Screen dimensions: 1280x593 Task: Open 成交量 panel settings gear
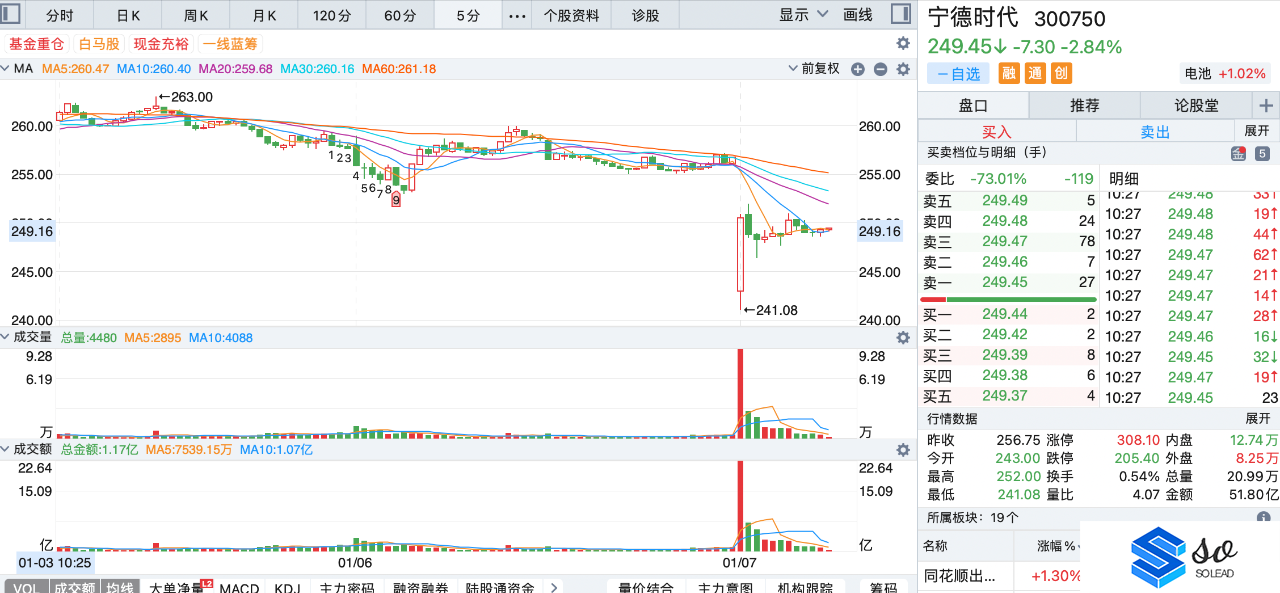click(903, 338)
